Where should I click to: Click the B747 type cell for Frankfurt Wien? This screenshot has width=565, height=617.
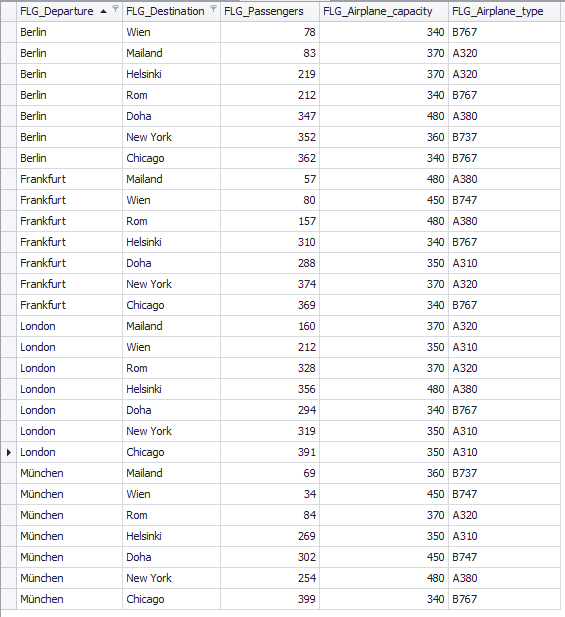[504, 200]
